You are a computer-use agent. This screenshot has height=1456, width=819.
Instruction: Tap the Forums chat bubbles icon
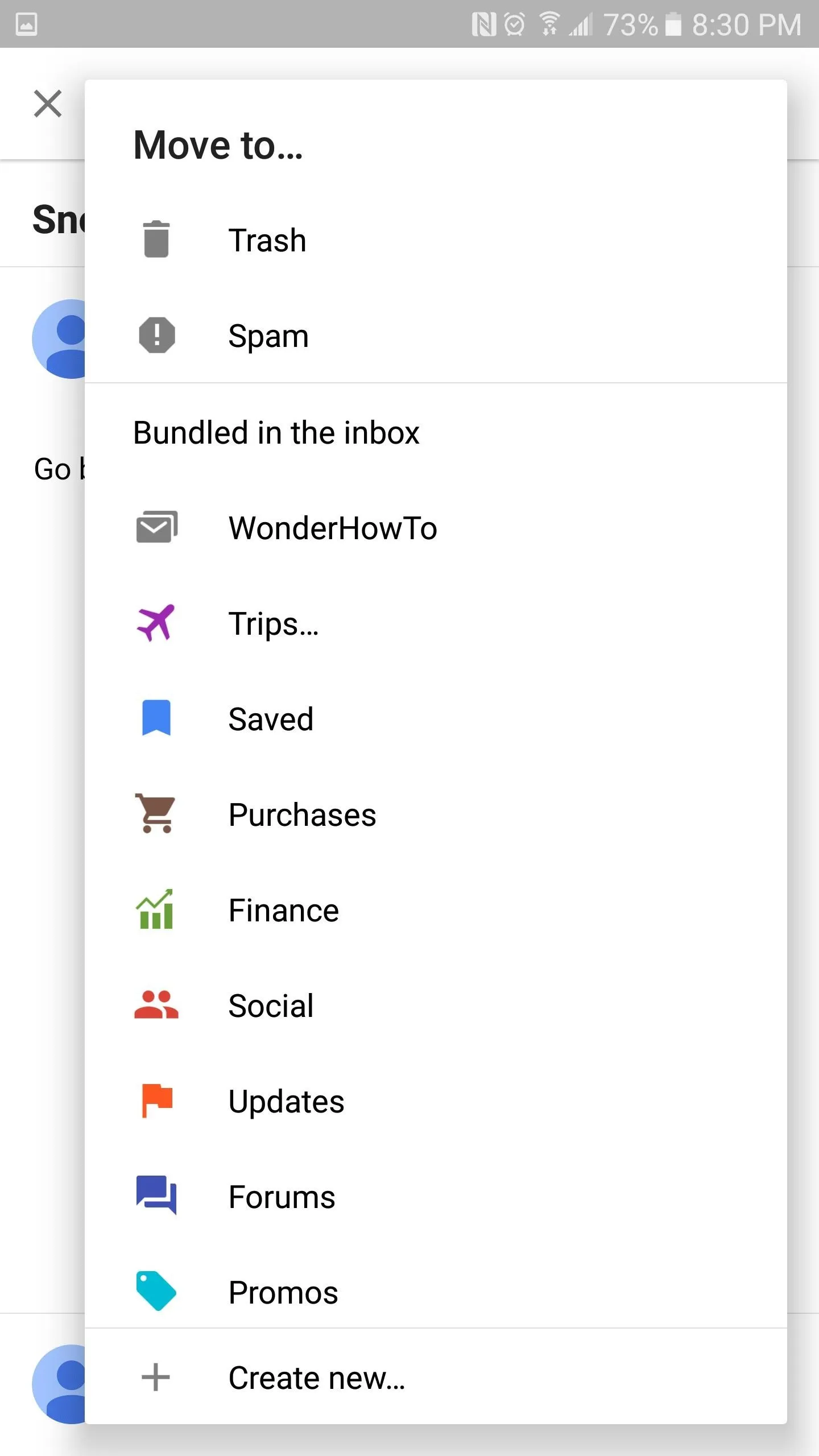pos(156,1195)
